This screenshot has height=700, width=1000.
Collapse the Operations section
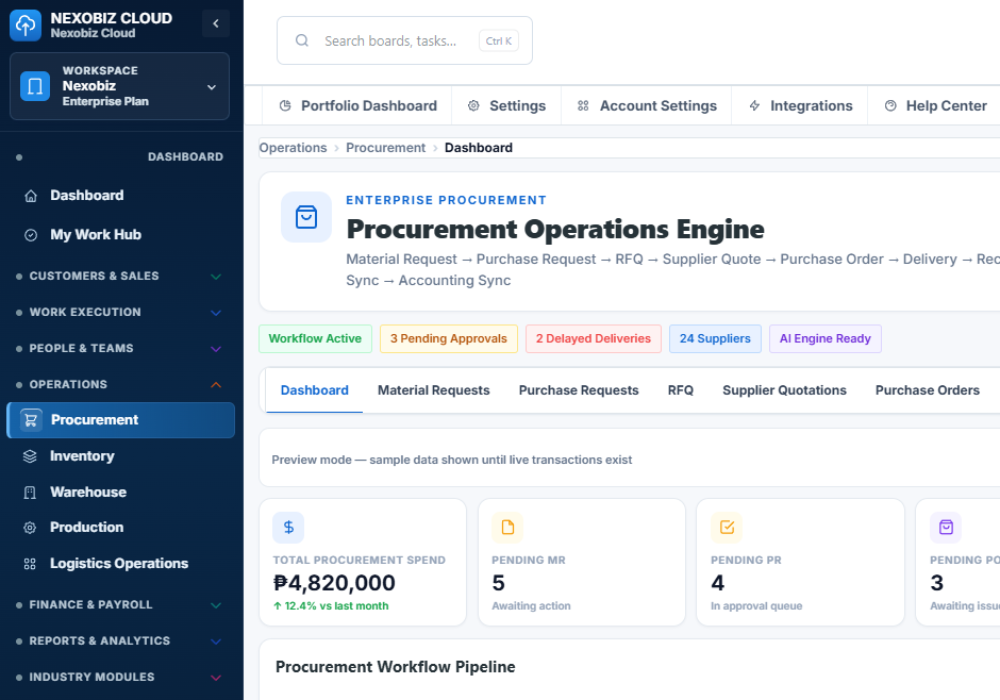[x=121, y=384]
